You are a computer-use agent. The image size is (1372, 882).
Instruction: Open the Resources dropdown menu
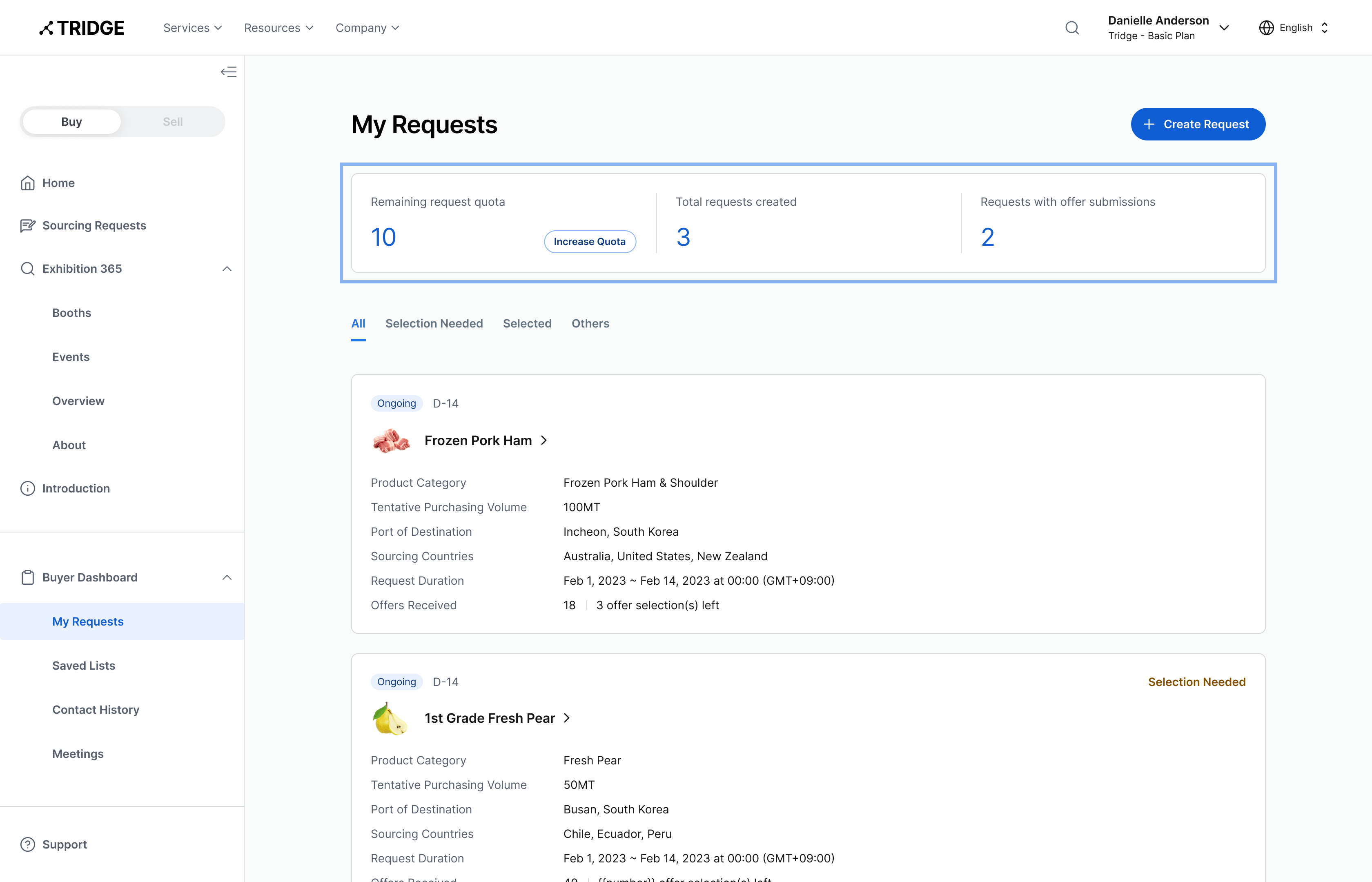279,27
